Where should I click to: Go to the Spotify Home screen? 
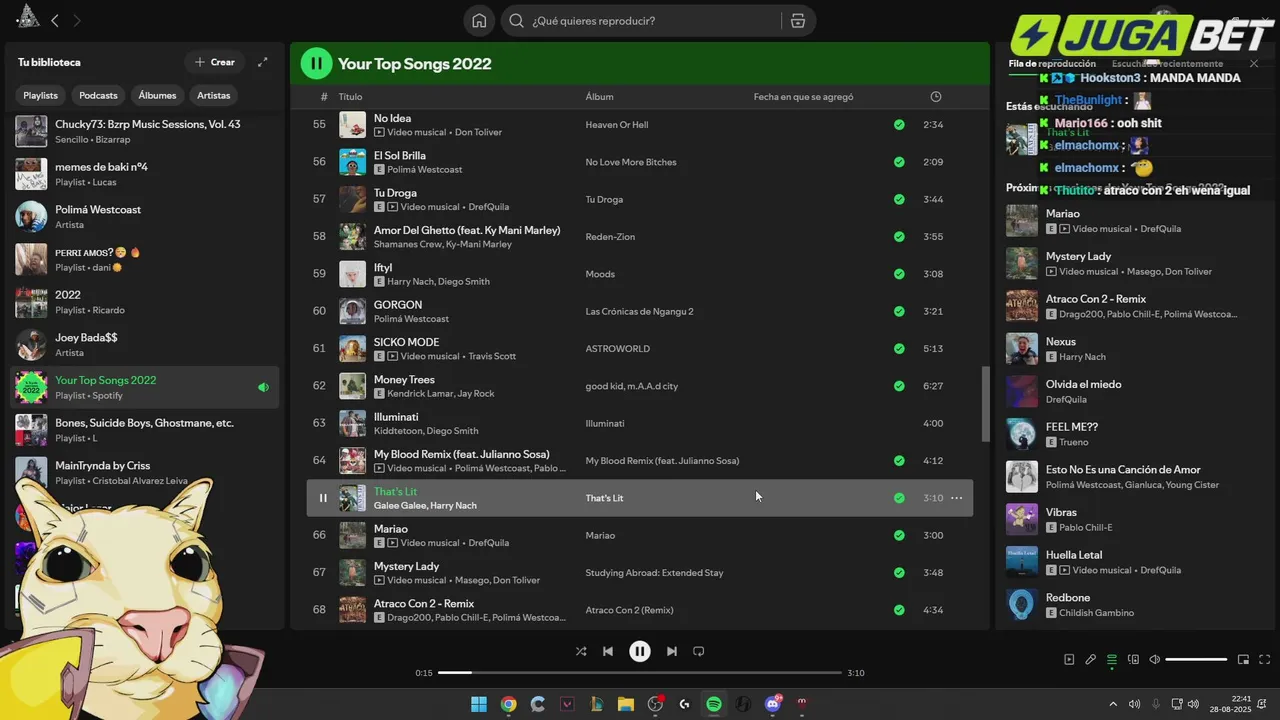[x=479, y=20]
